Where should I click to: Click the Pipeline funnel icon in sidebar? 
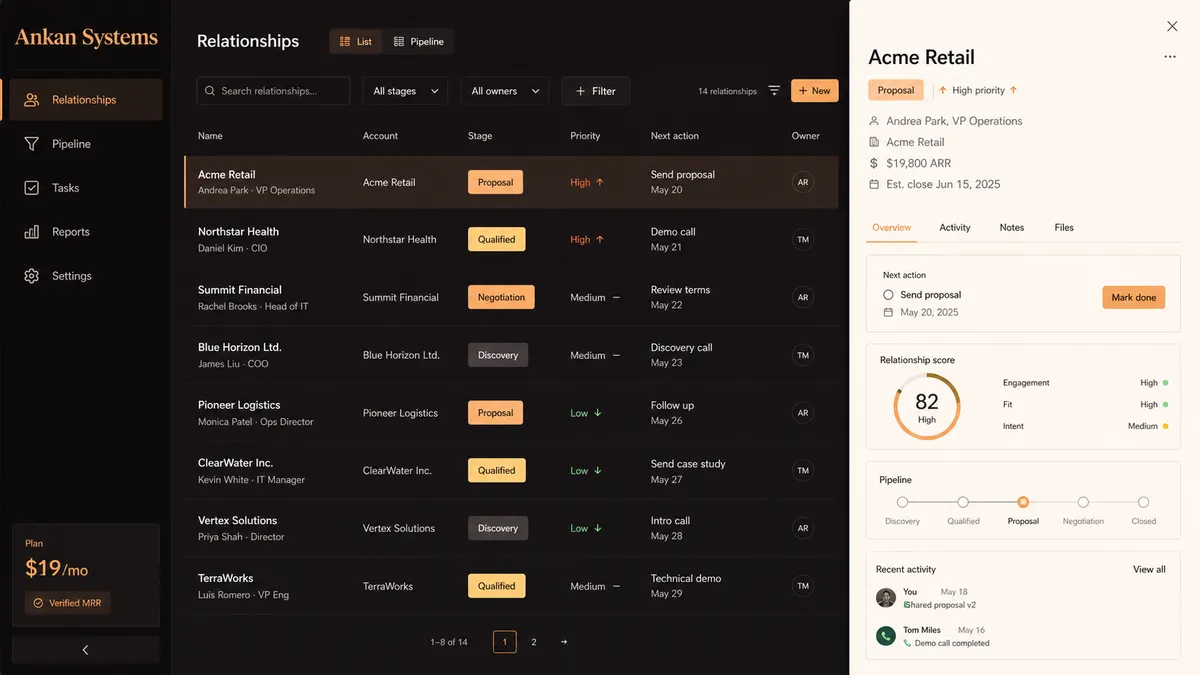(x=32, y=144)
